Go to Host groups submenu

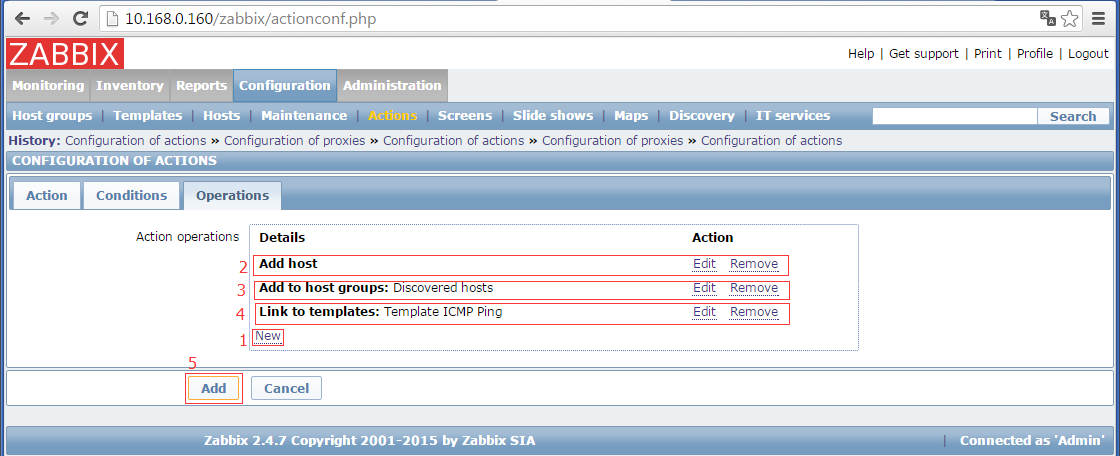pos(53,116)
